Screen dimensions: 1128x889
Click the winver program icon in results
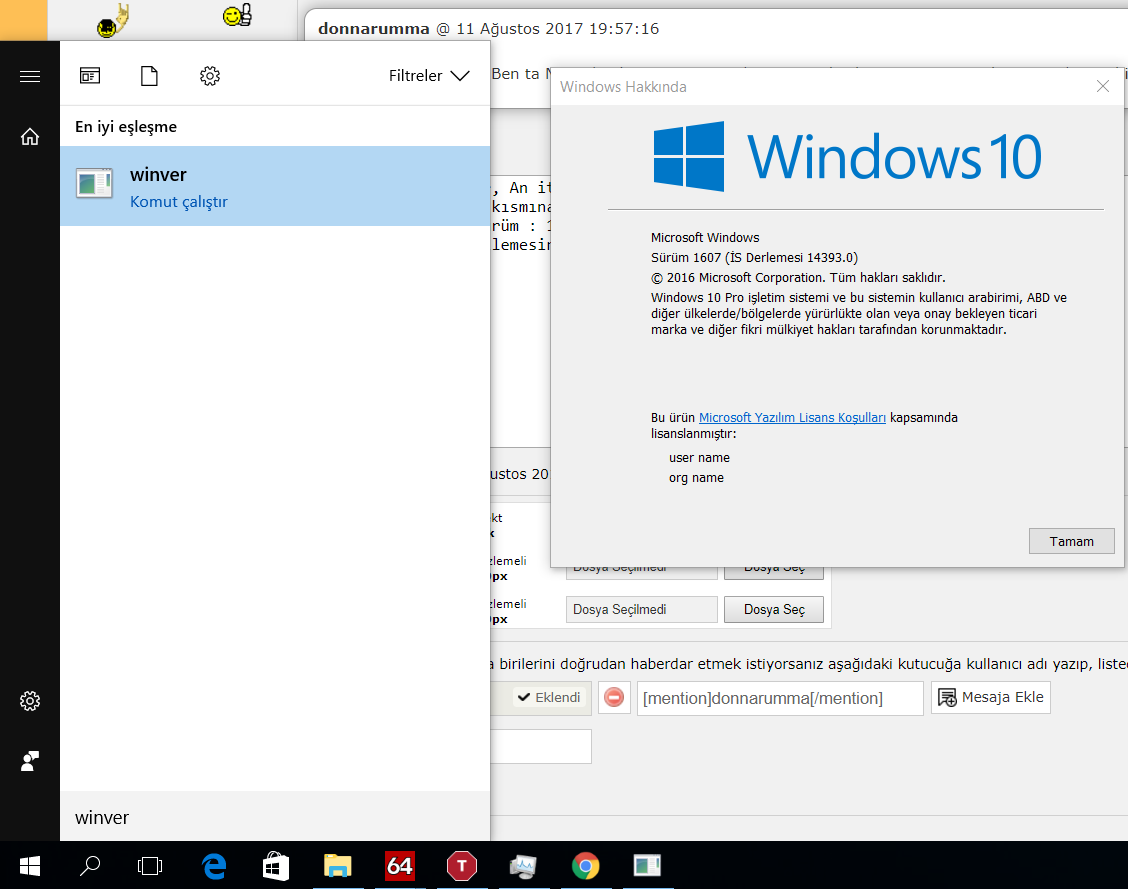[x=94, y=183]
